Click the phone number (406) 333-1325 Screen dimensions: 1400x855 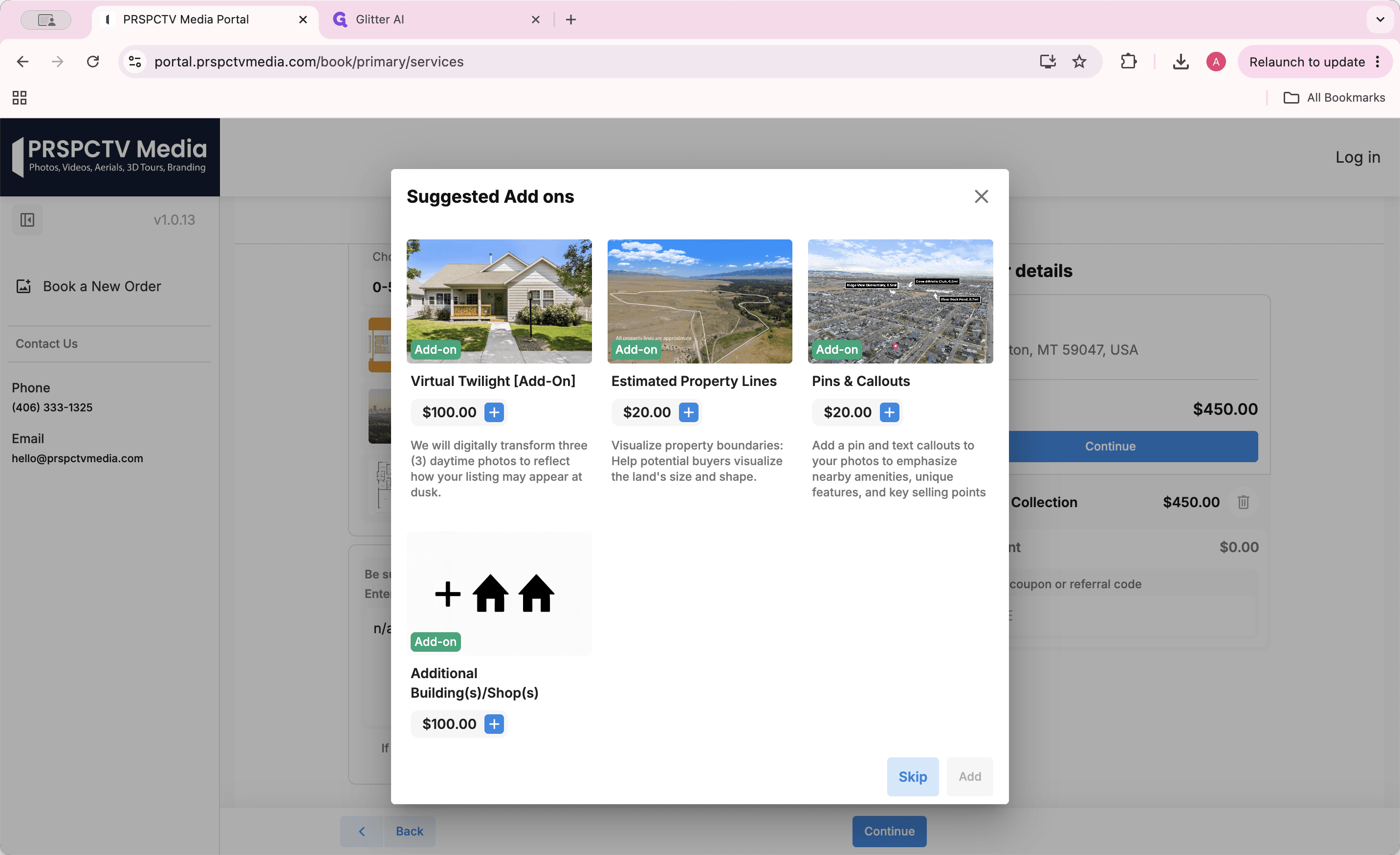[52, 407]
